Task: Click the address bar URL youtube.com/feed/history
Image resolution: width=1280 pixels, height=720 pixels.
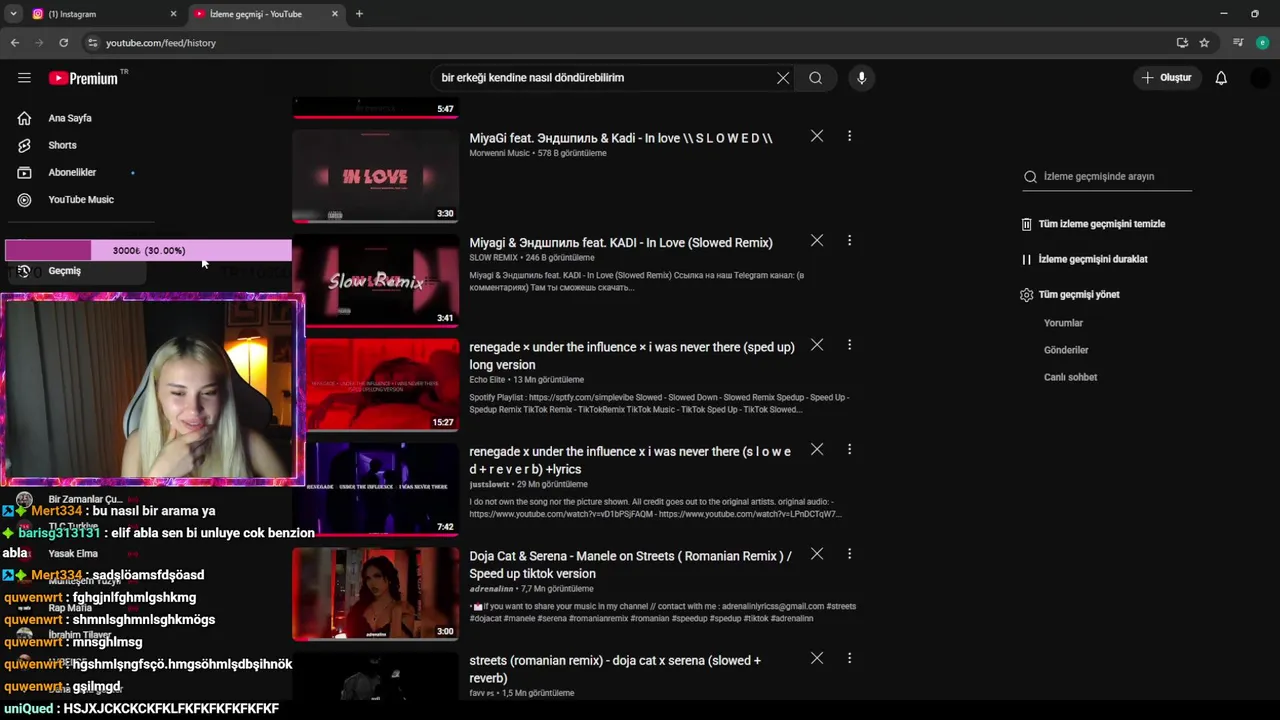Action: pos(161,43)
